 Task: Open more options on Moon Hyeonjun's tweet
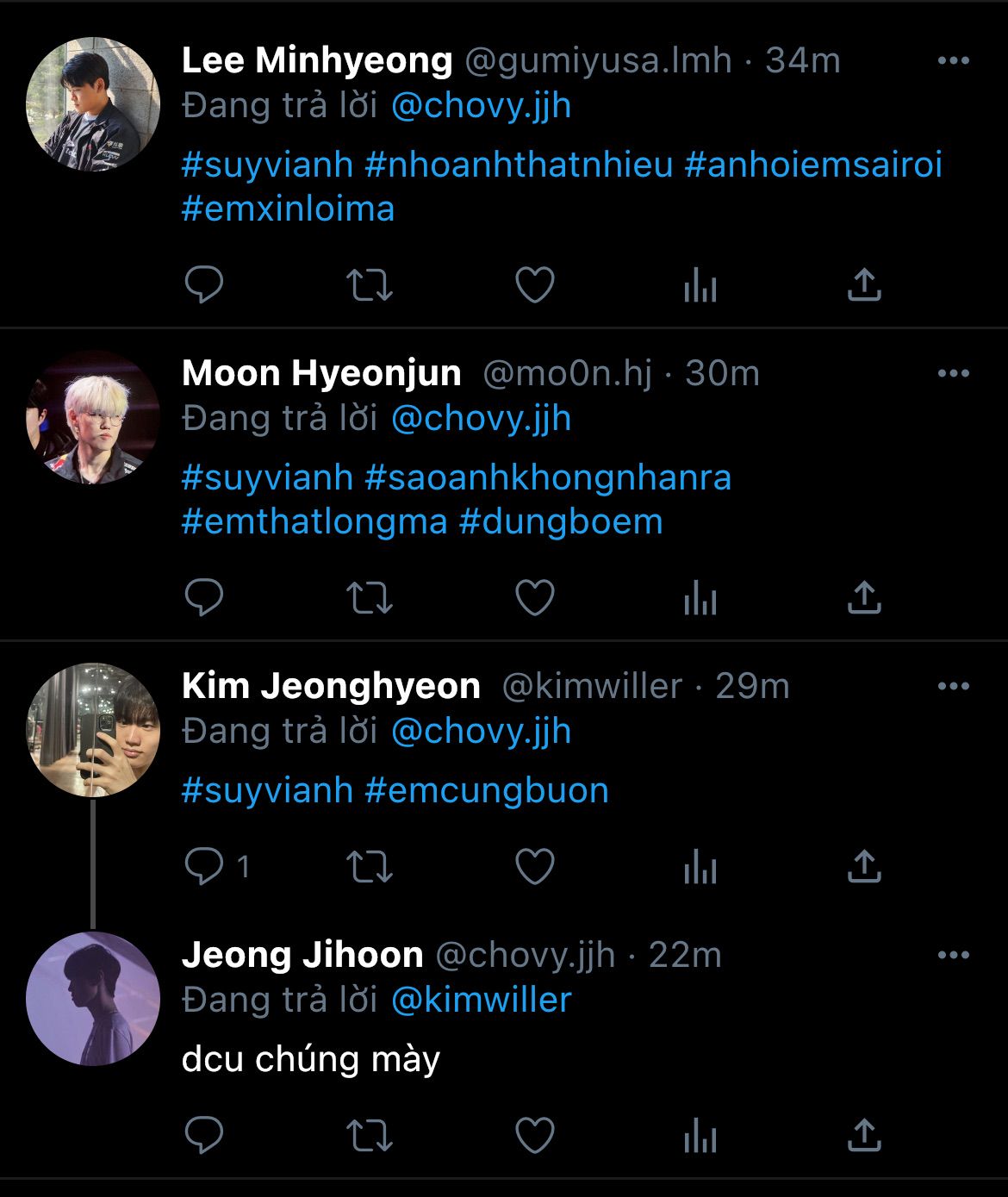click(953, 373)
